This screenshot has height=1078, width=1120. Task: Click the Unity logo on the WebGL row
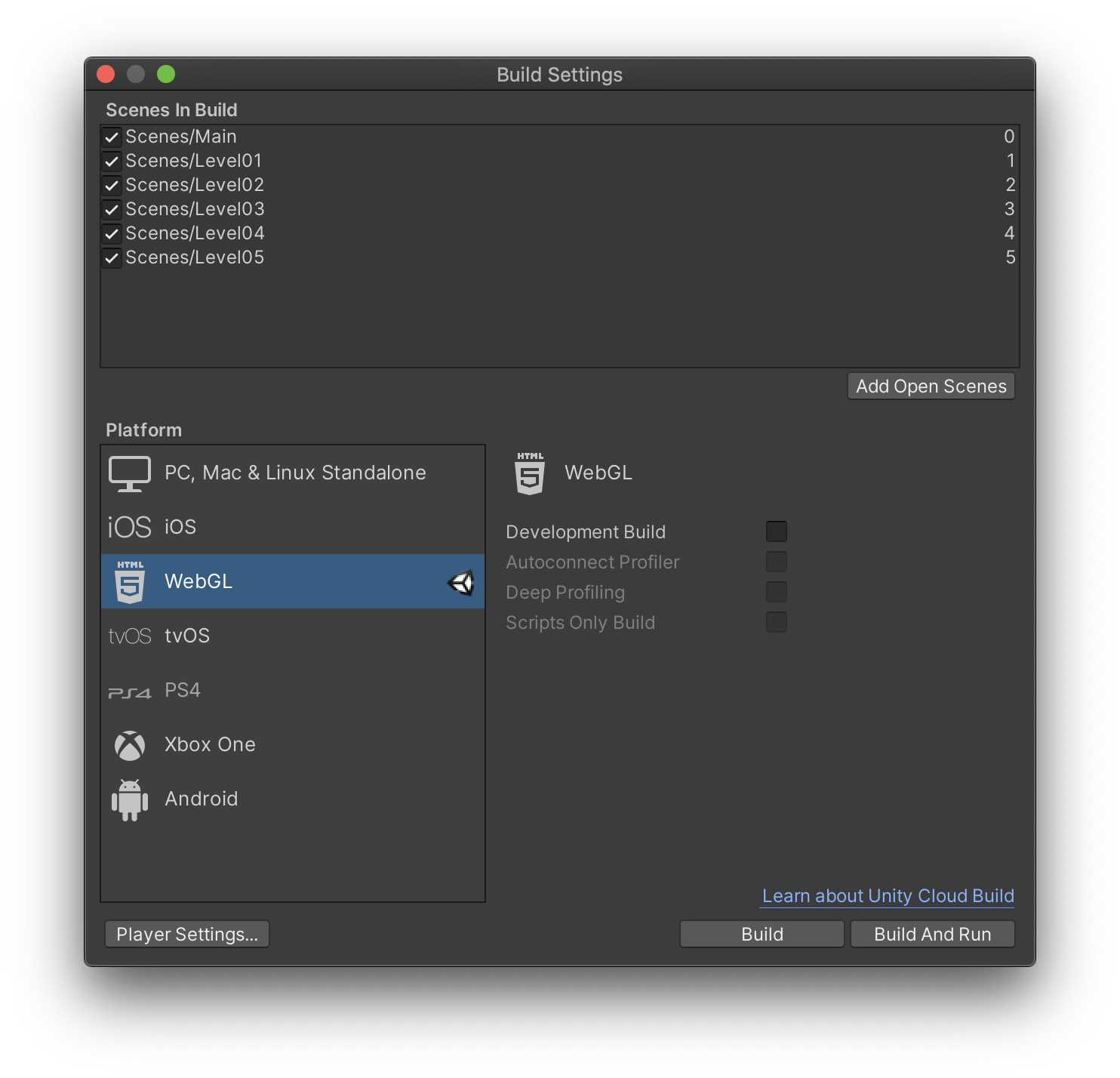point(461,582)
